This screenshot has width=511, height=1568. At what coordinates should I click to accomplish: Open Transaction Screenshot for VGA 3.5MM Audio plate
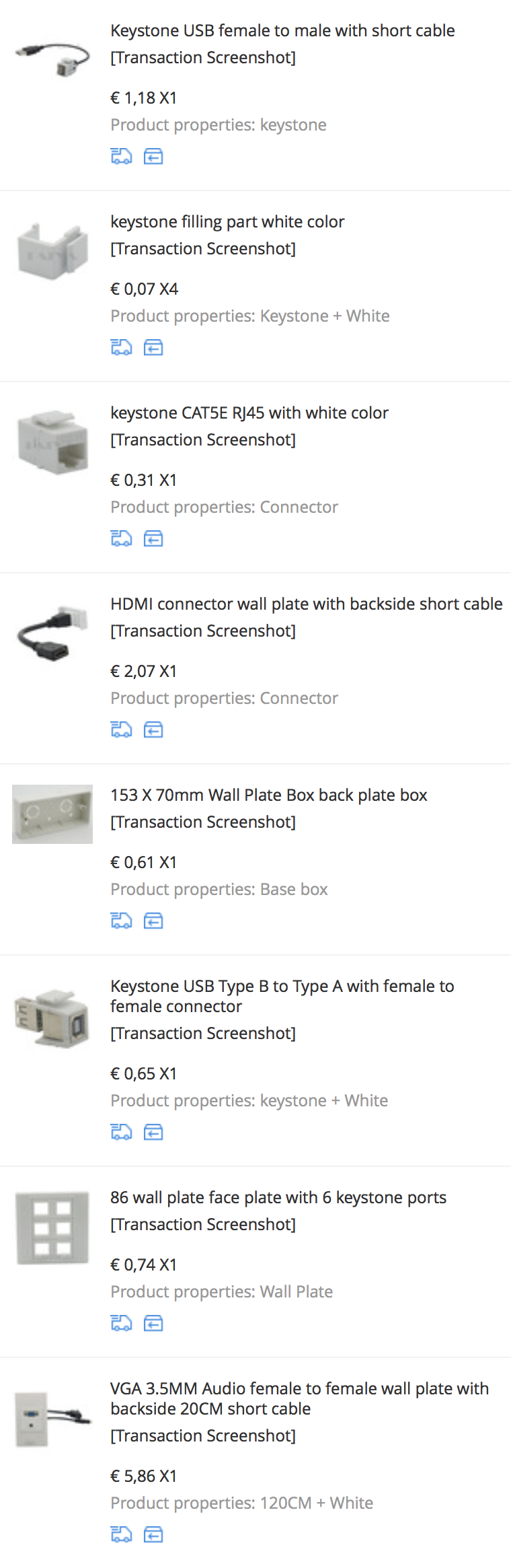click(203, 1436)
